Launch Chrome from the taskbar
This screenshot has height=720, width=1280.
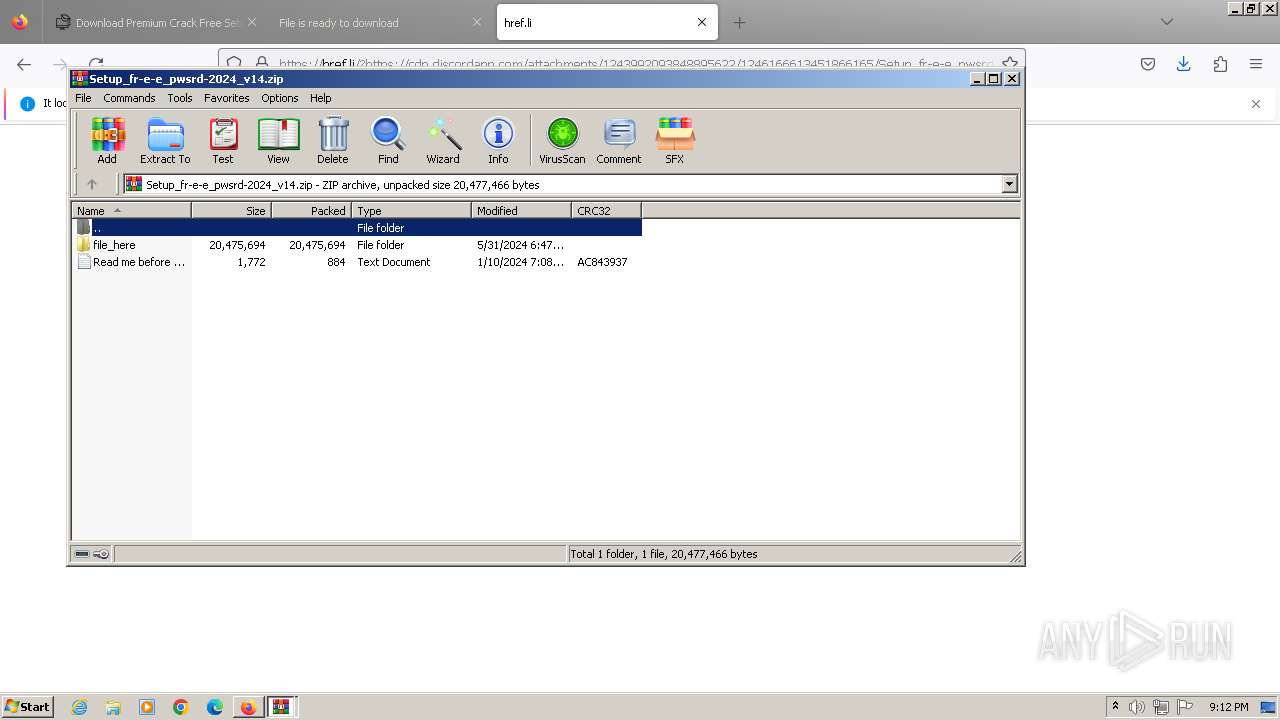[x=181, y=707]
